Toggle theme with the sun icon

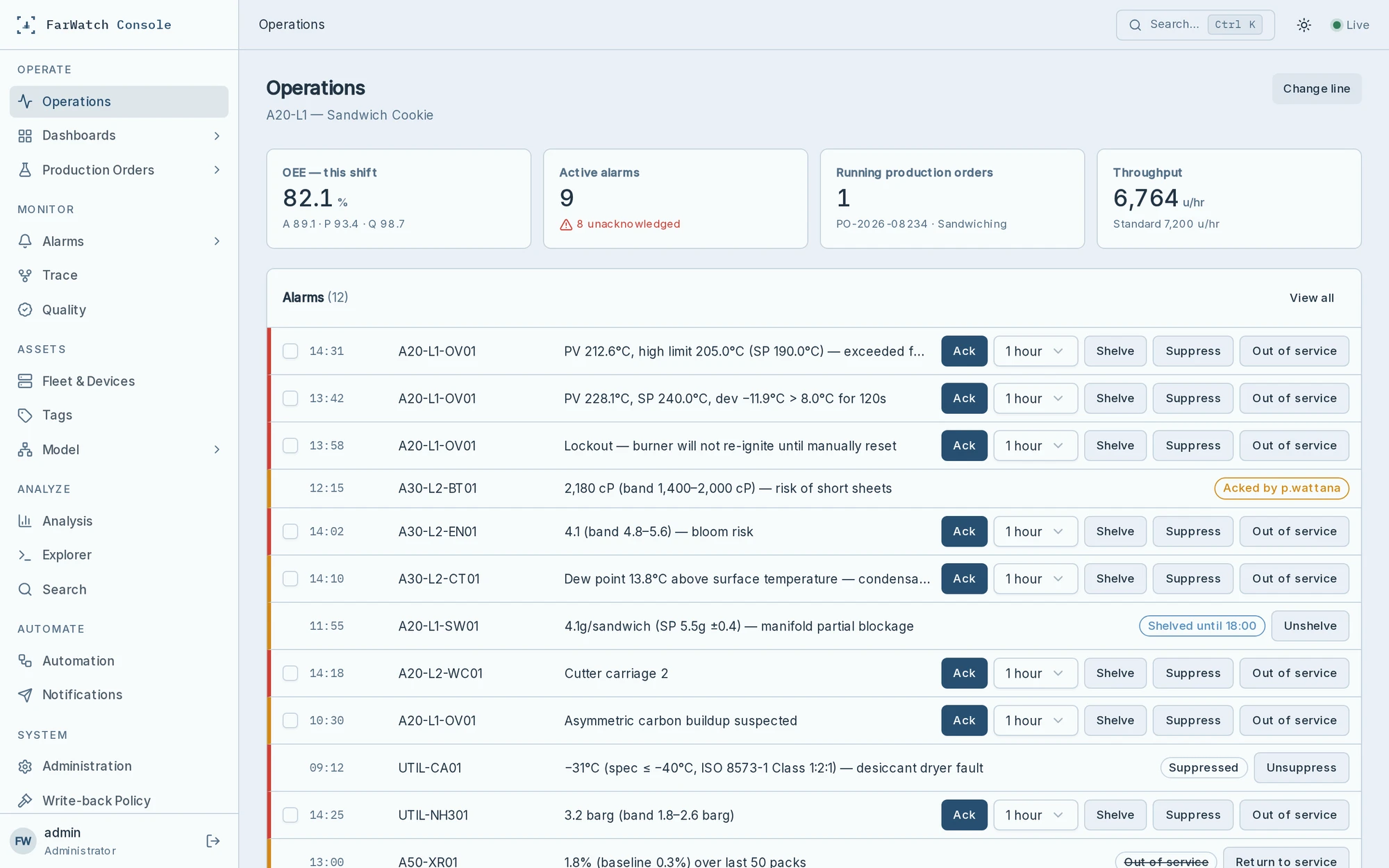1304,25
